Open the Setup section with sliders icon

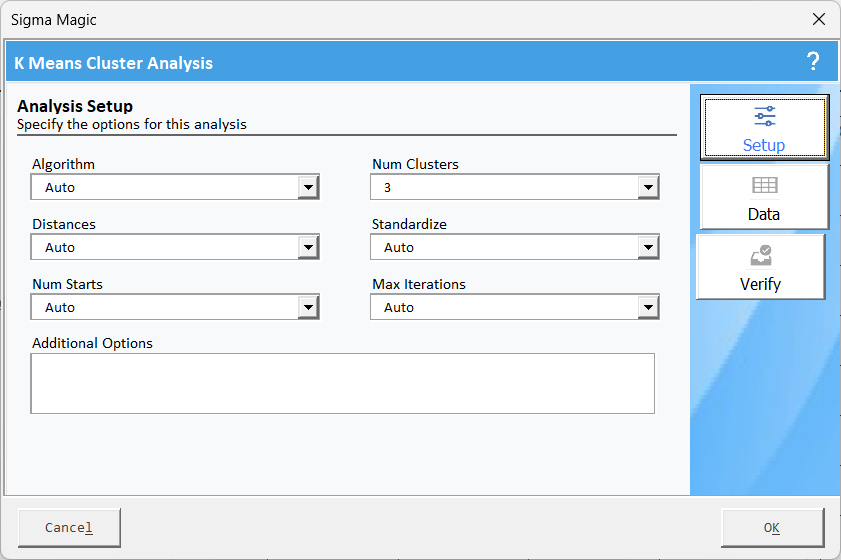(x=764, y=128)
